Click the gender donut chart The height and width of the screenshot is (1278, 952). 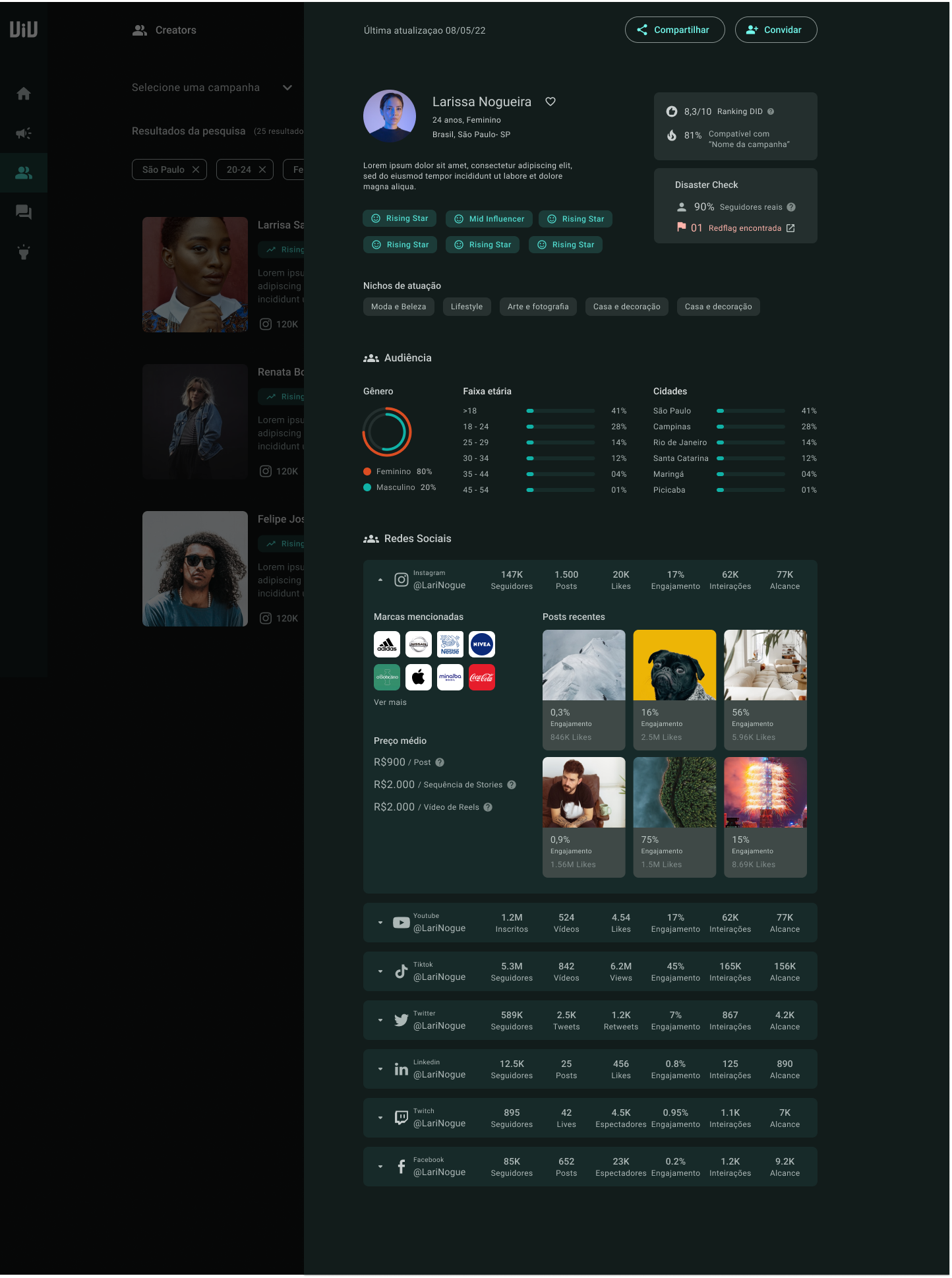(387, 432)
